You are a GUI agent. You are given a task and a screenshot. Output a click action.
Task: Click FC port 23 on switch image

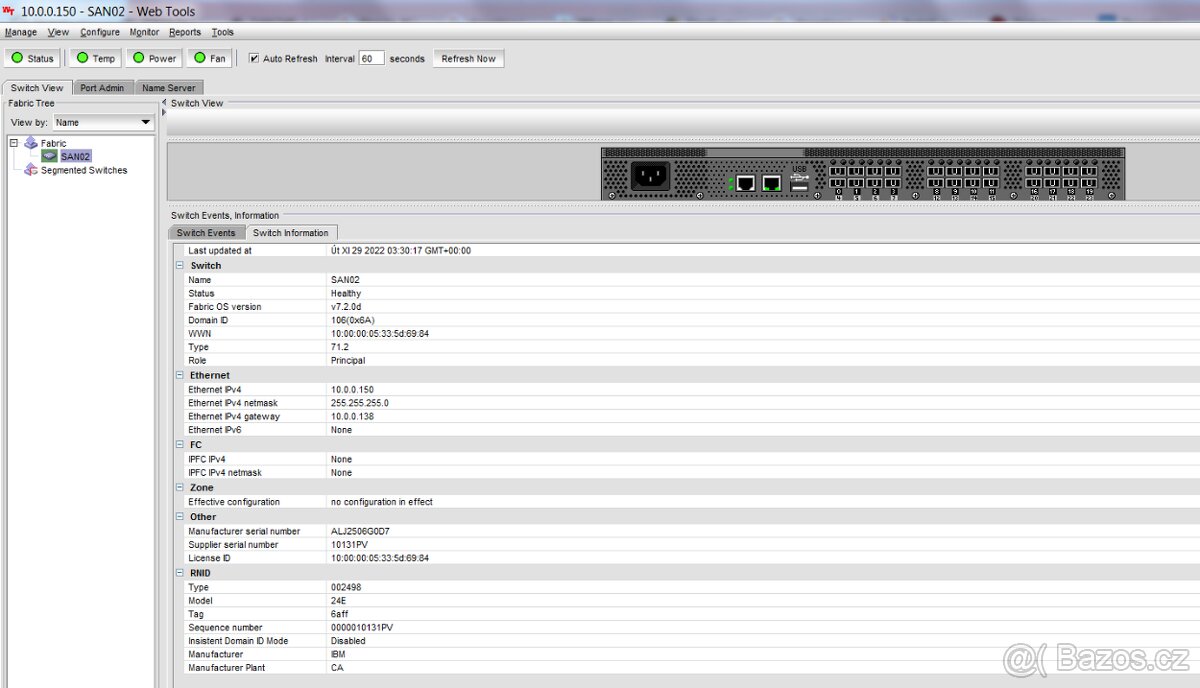click(1089, 183)
